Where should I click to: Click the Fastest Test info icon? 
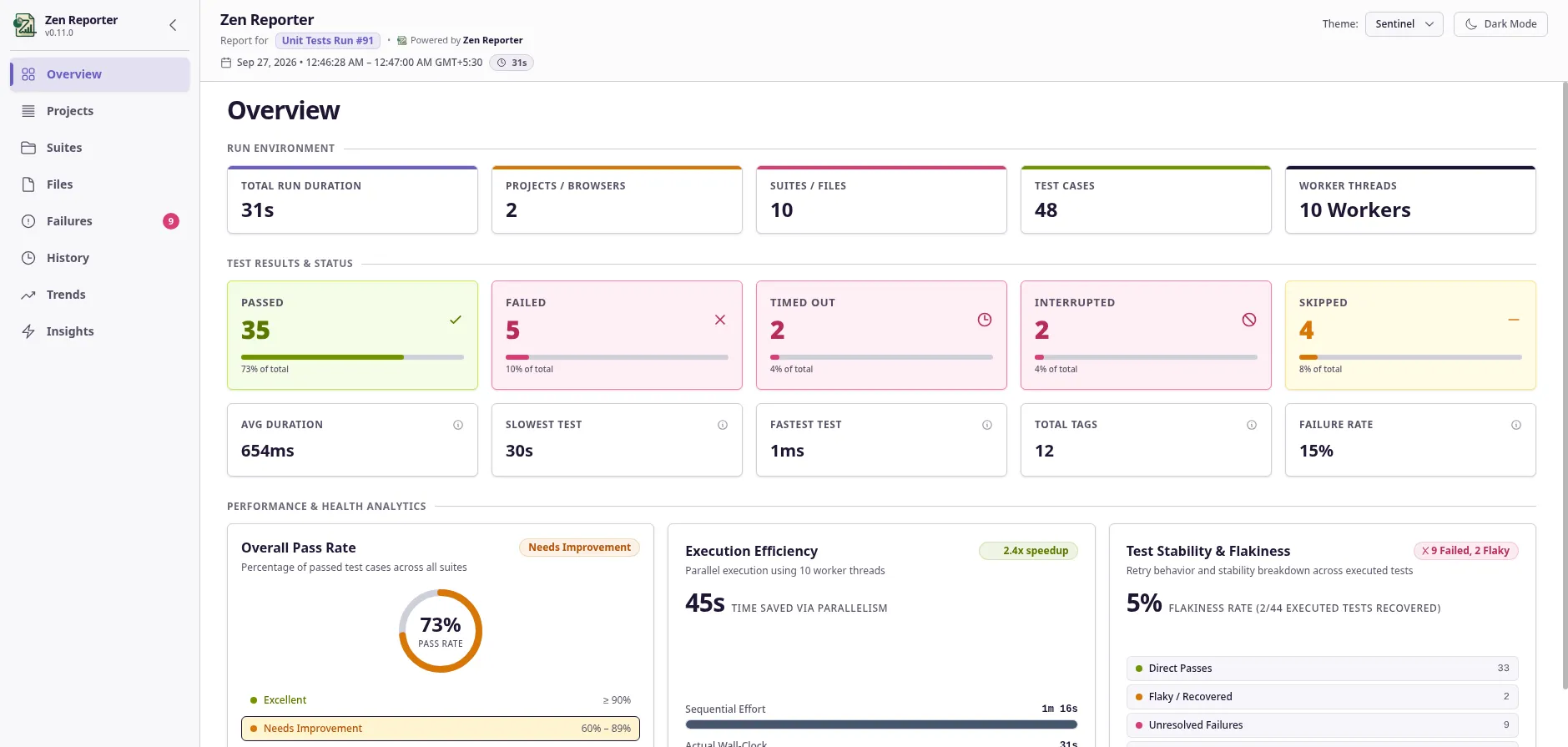987,425
